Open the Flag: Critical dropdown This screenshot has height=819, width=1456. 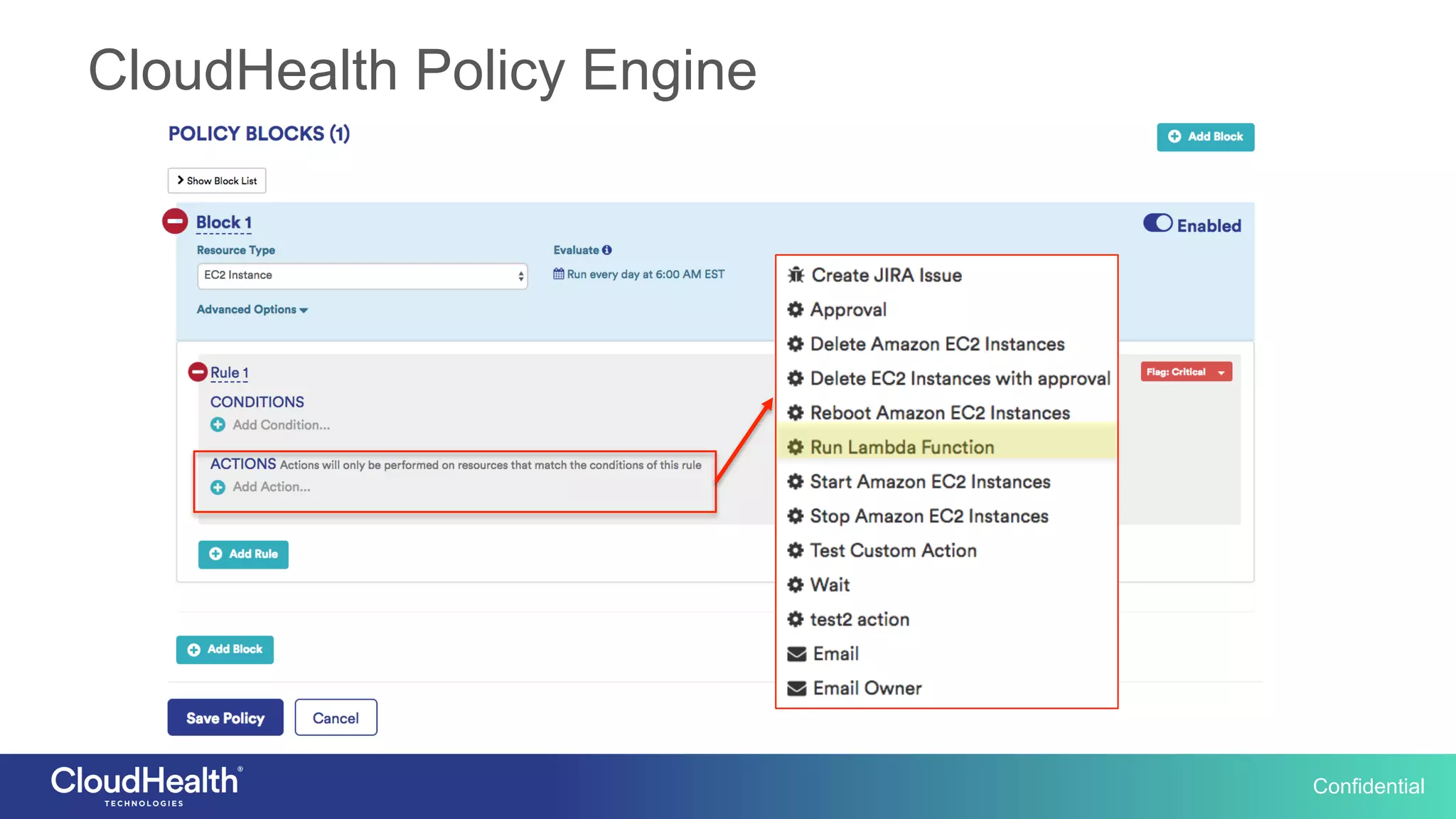click(1187, 372)
